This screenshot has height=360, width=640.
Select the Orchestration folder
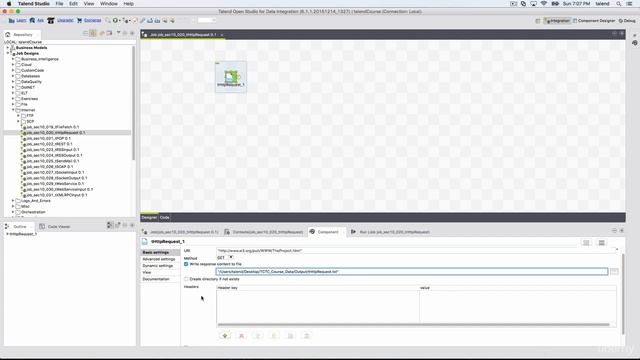click(33, 212)
